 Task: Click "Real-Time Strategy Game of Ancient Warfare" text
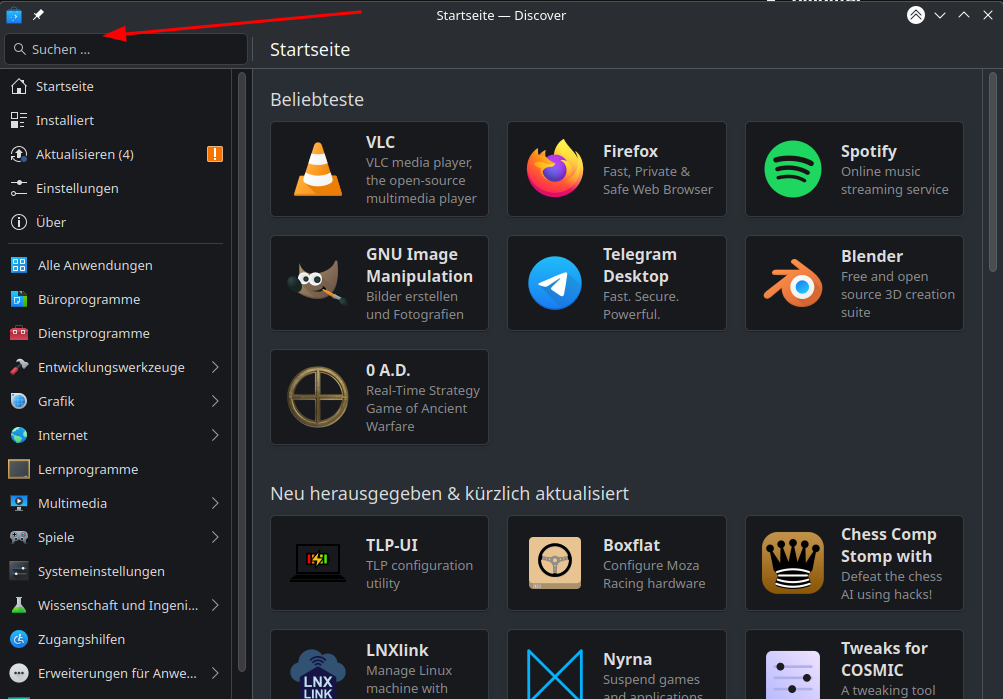point(422,408)
